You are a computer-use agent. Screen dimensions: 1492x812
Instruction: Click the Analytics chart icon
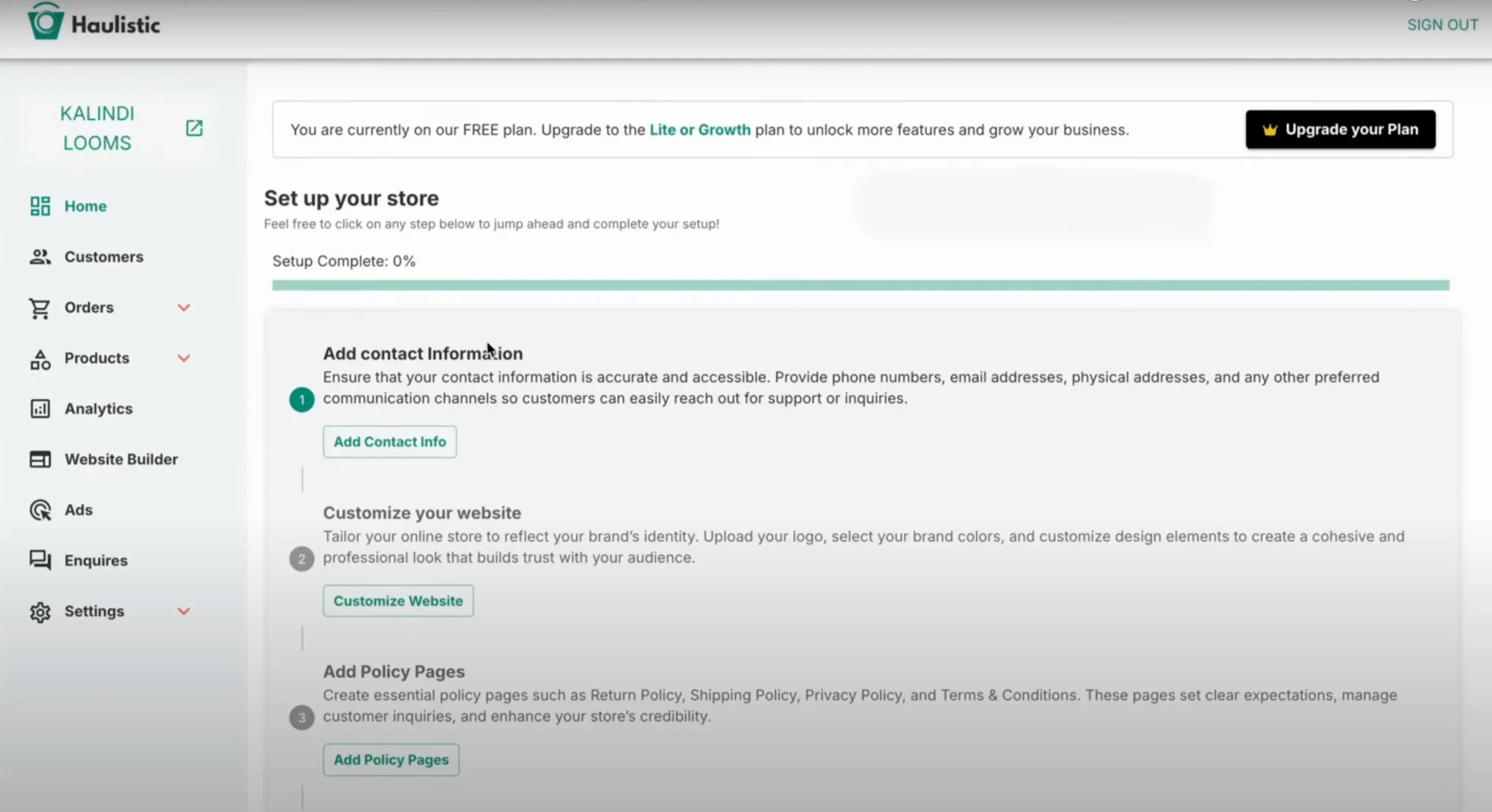(x=40, y=409)
